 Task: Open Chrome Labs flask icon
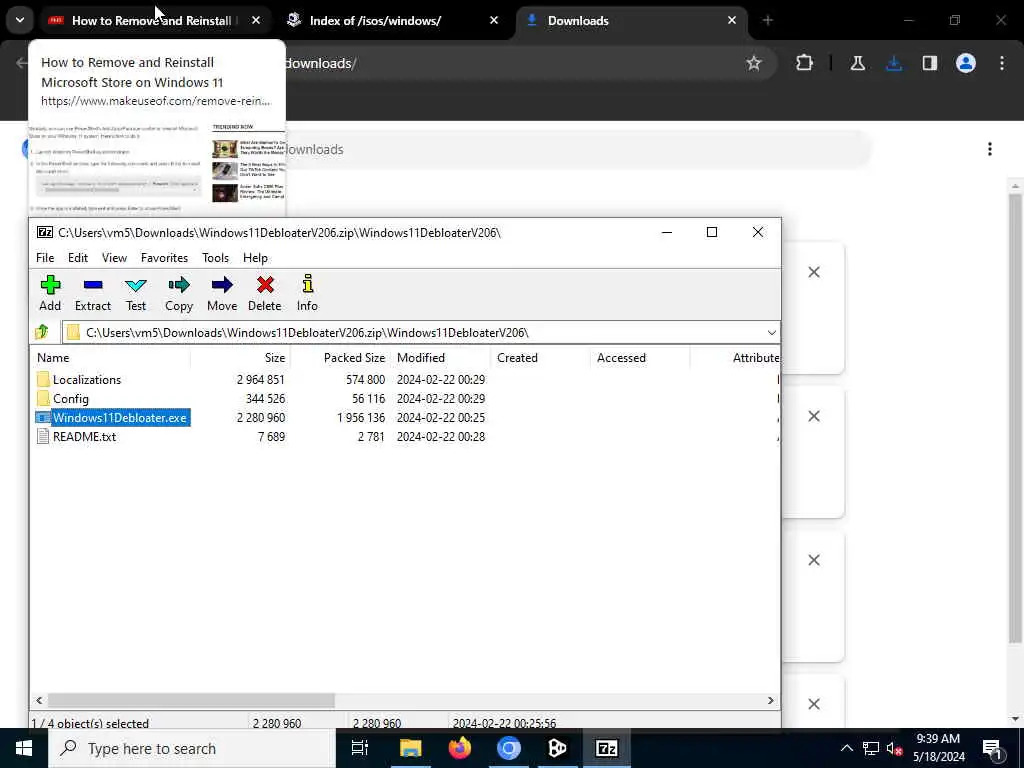tap(857, 63)
